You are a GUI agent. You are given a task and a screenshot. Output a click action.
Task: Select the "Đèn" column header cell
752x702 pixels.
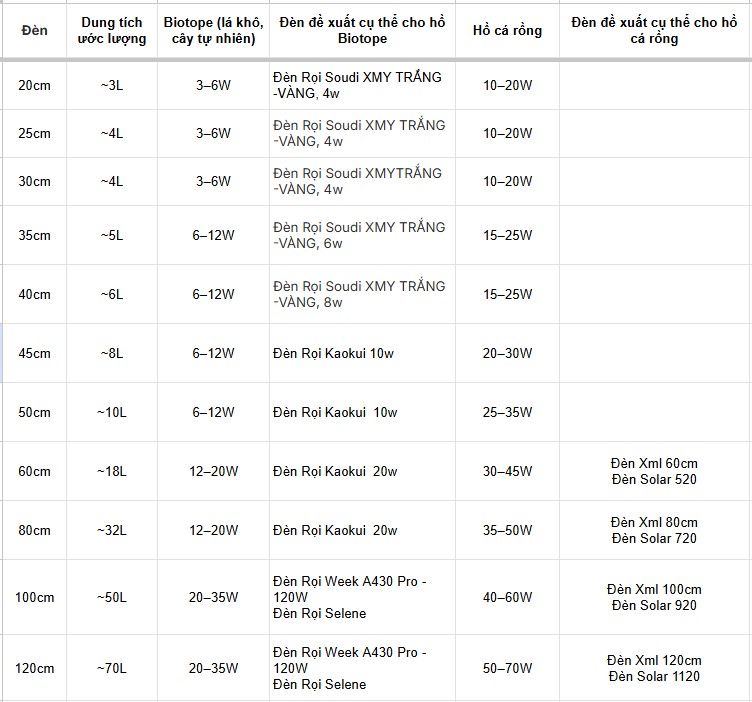pos(35,30)
